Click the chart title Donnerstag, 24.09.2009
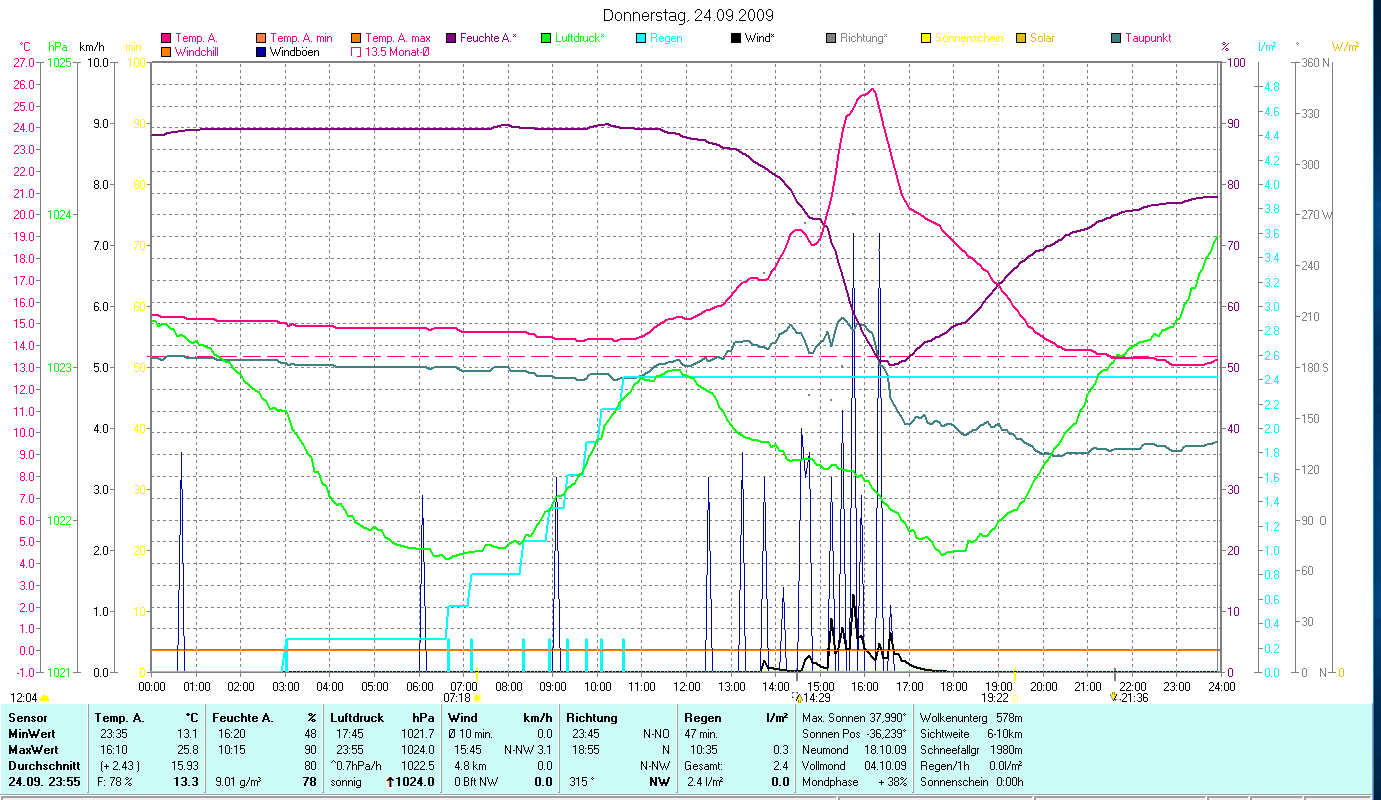 689,16
